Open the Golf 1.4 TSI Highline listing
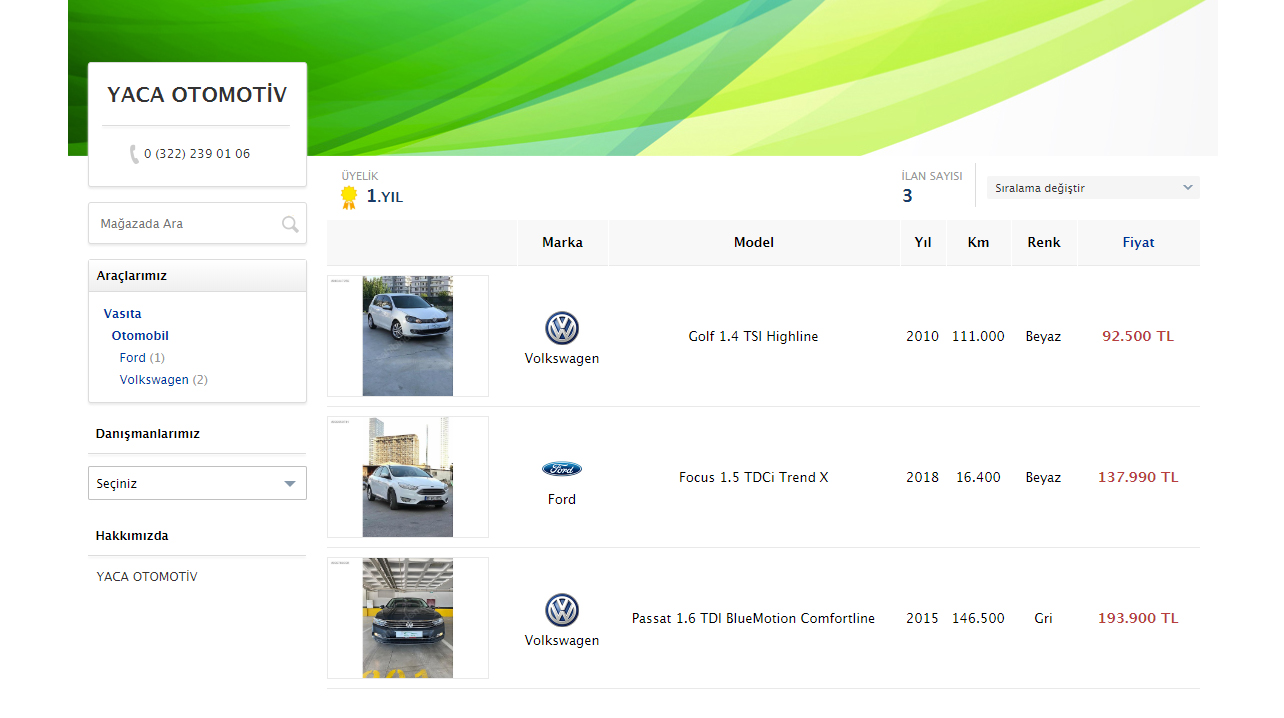 pos(753,337)
